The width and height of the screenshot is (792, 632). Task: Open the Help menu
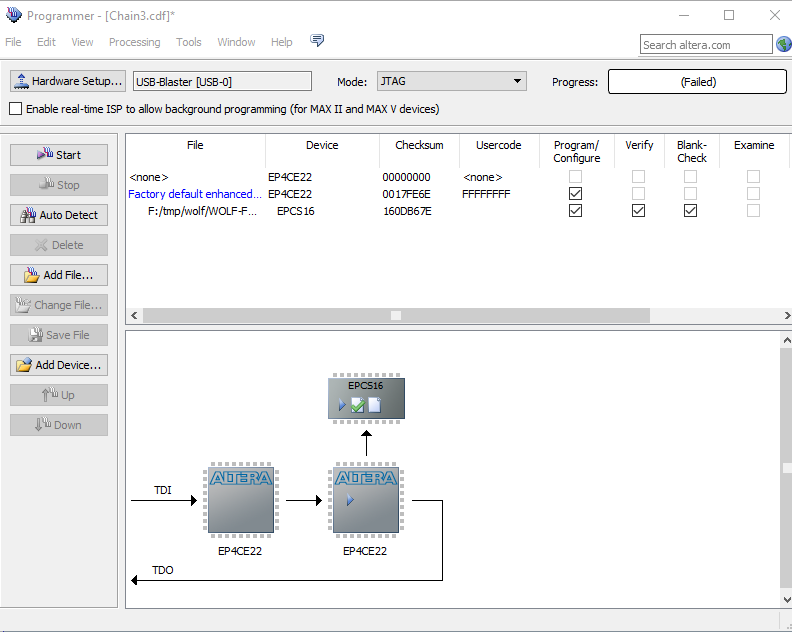point(281,42)
